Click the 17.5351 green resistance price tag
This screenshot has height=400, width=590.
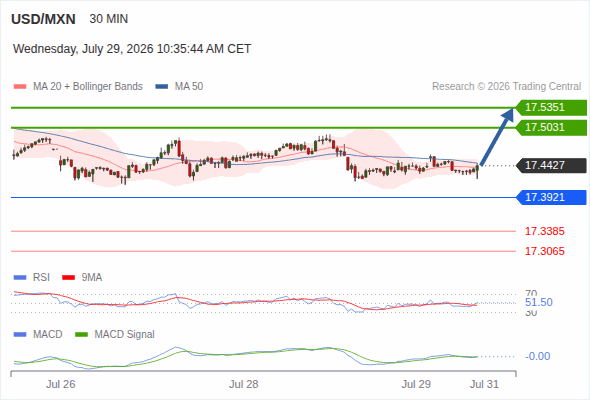(551, 108)
